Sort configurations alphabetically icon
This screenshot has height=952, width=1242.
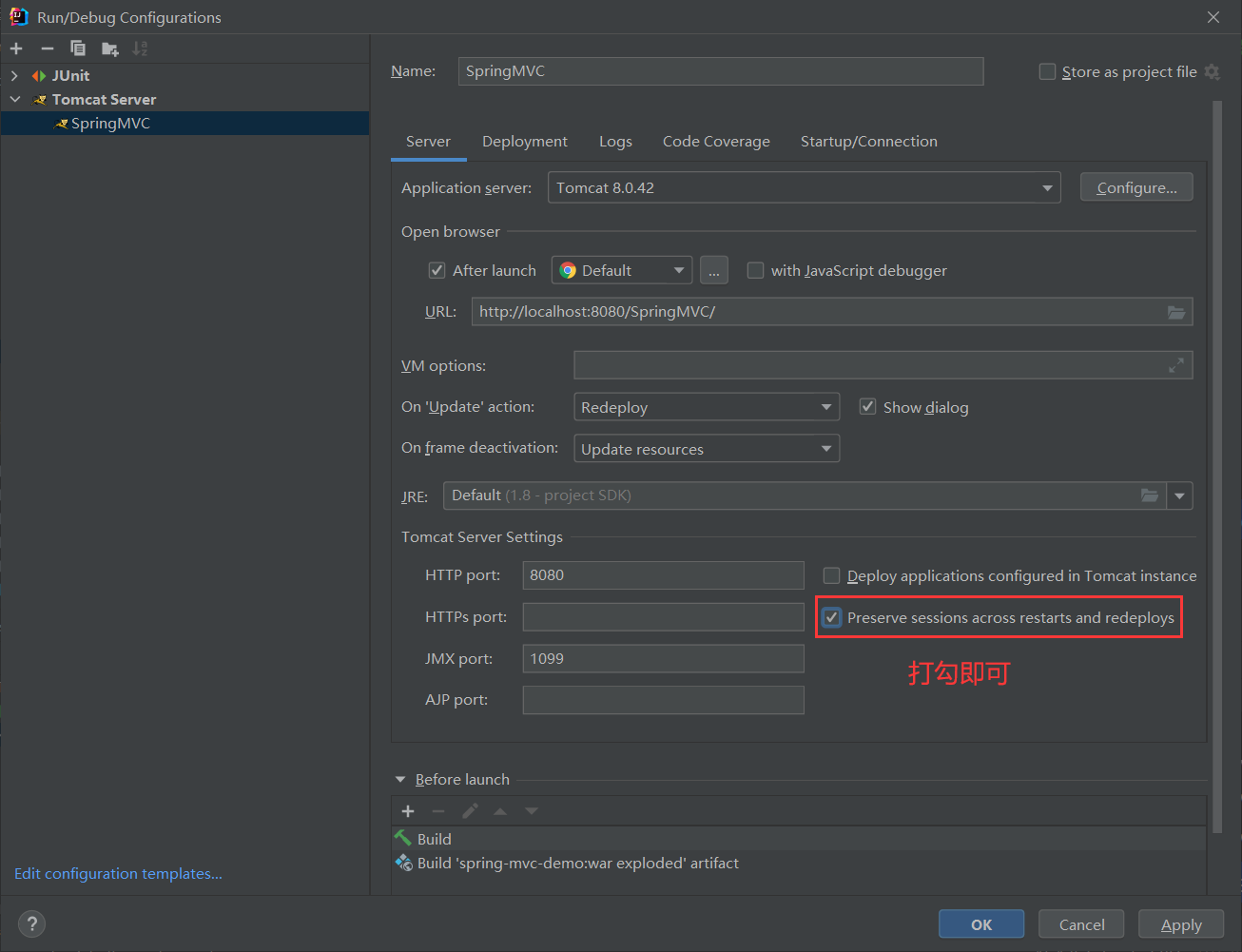[140, 49]
